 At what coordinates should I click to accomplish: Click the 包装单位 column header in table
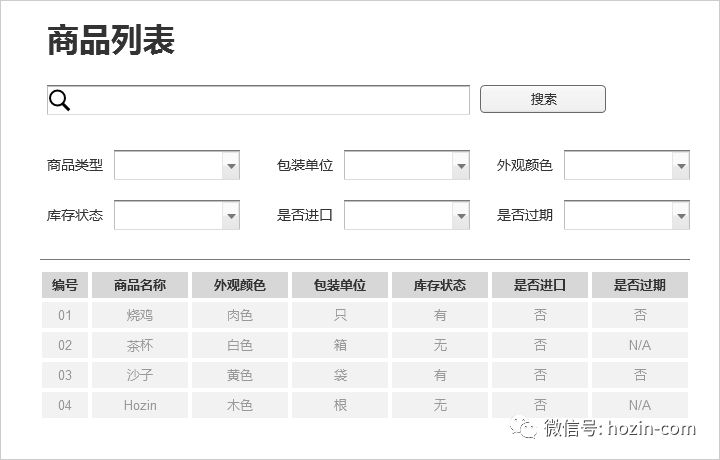(x=340, y=285)
